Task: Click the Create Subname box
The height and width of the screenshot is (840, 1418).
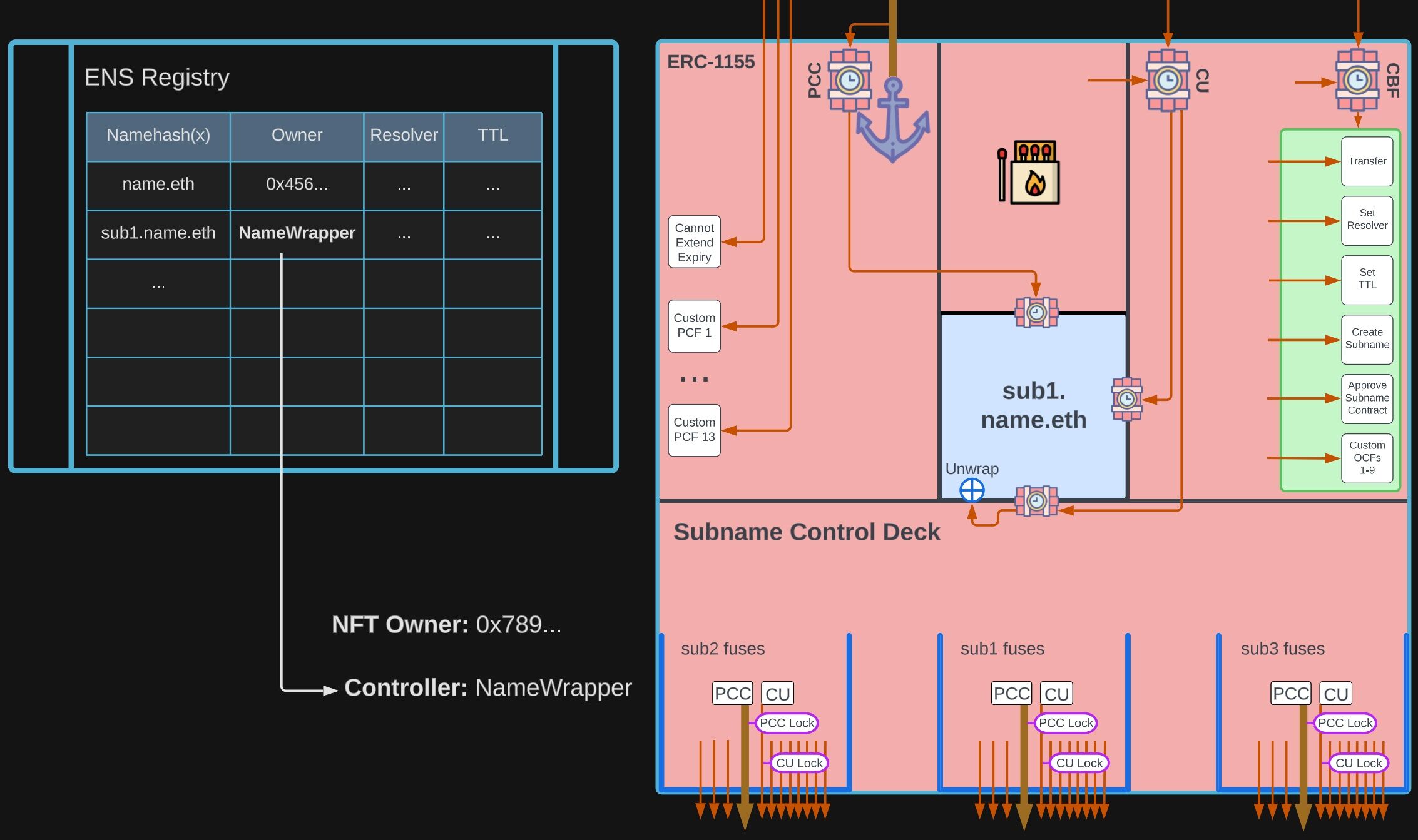Action: 1367,339
